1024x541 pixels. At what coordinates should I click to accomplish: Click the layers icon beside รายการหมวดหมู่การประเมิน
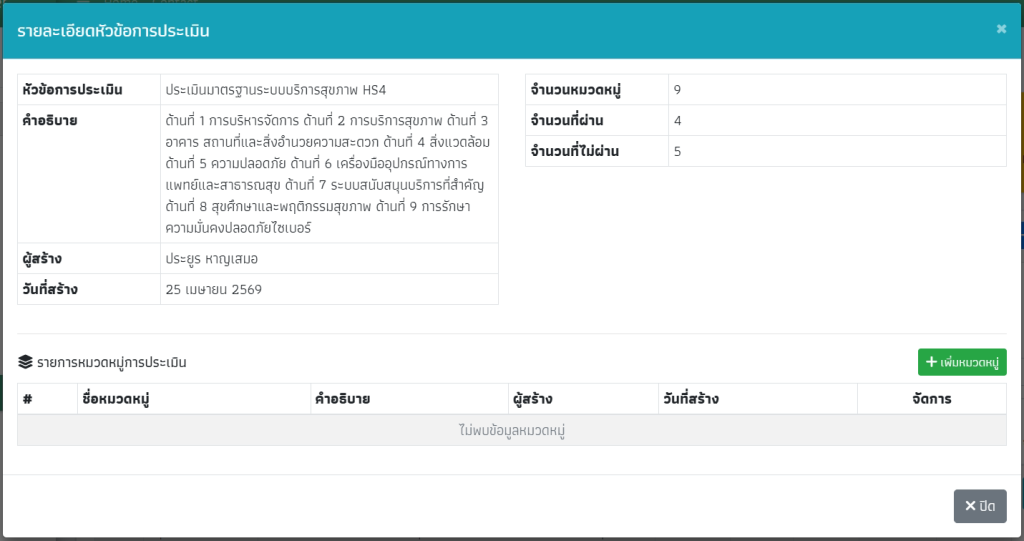click(25, 363)
